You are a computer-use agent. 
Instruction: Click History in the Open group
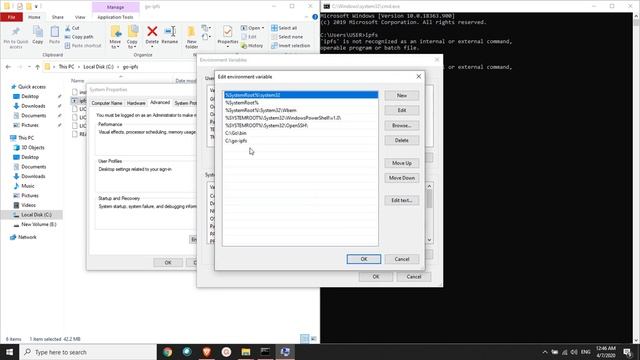252,46
